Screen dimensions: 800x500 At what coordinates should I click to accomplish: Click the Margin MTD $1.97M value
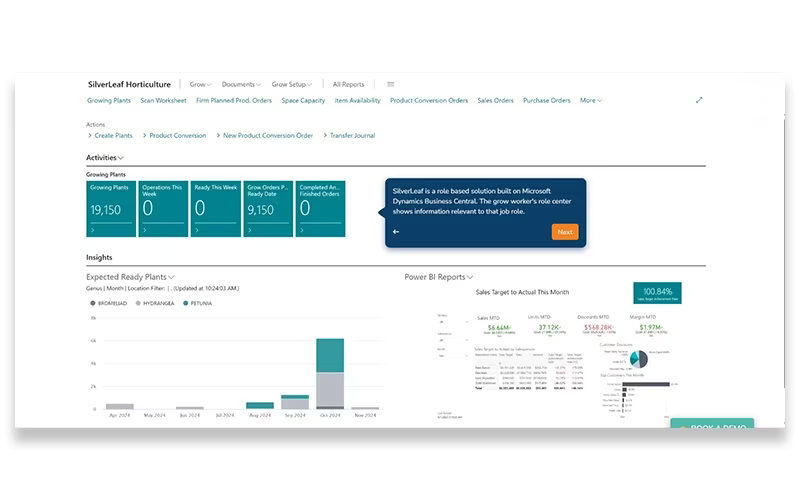point(651,327)
